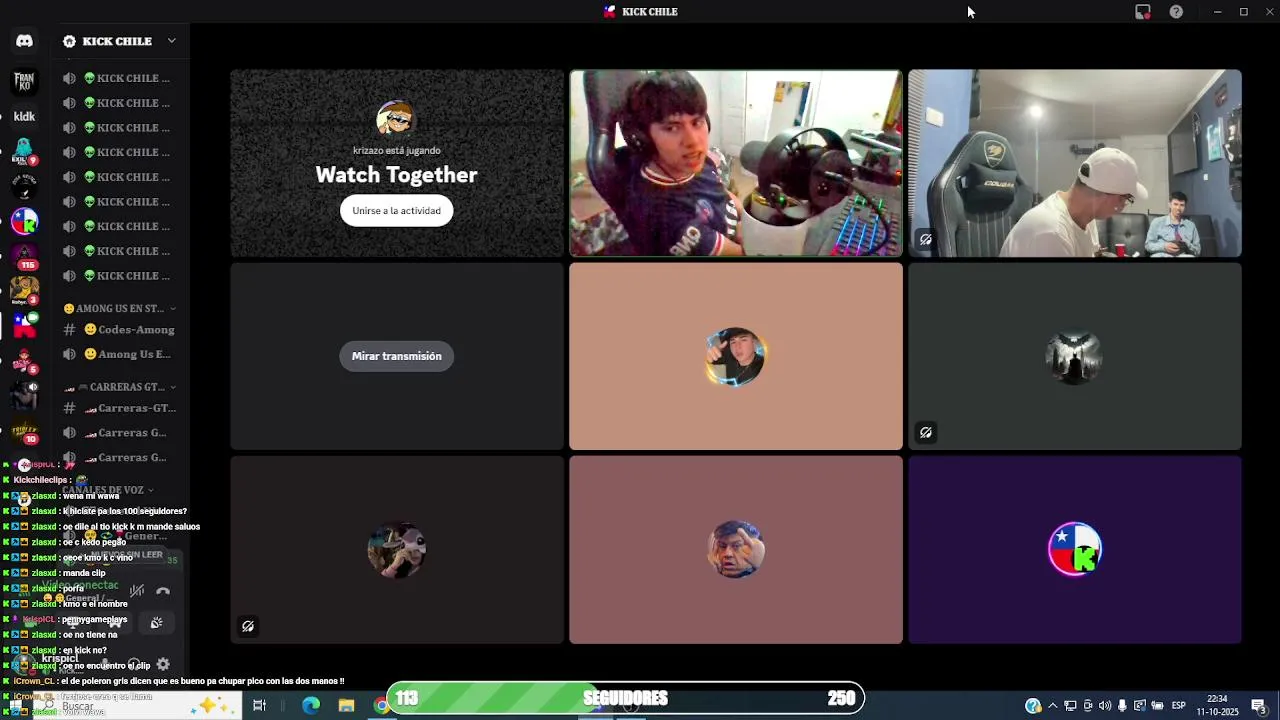Click chat message 'en kick no?'
The height and width of the screenshot is (720, 1280).
tap(85, 650)
